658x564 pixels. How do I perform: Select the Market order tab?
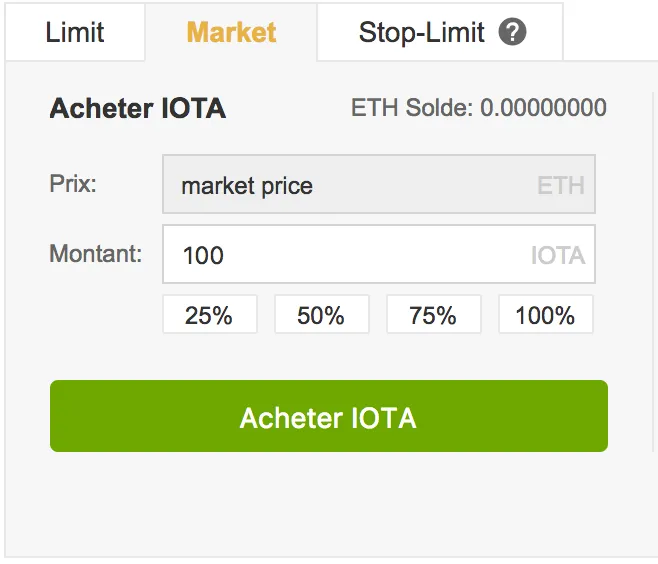pyautogui.click(x=231, y=32)
